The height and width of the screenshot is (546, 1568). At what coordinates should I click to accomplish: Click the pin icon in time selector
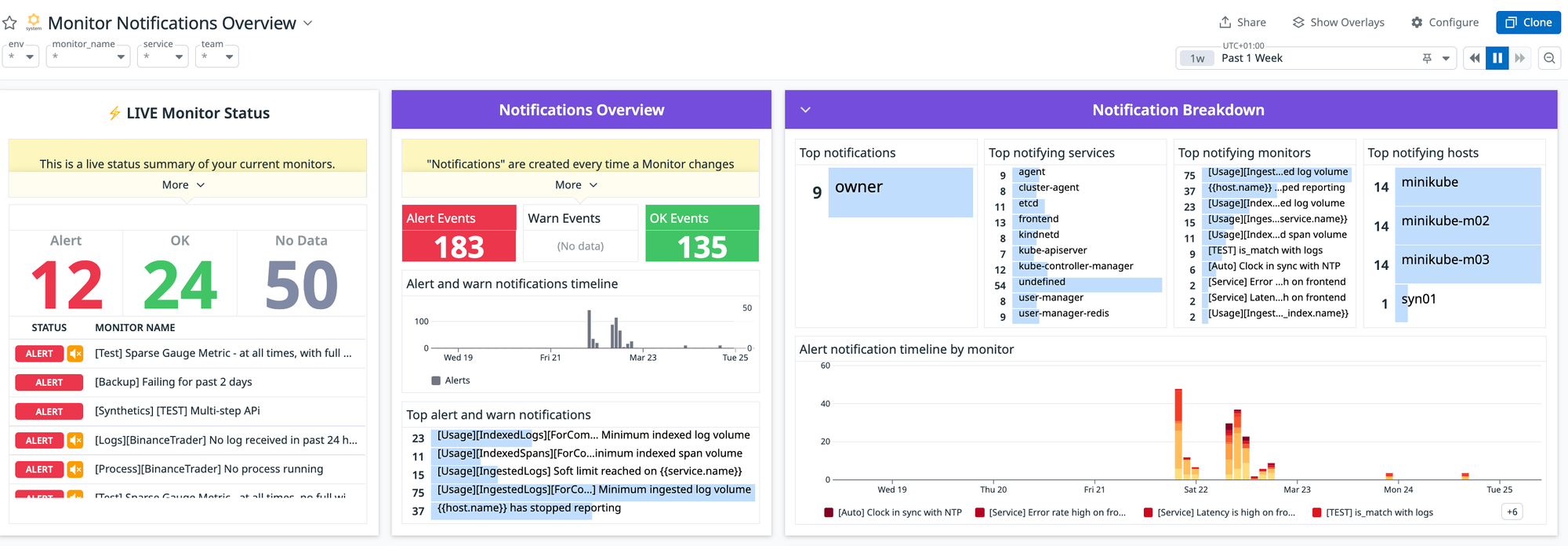[x=1427, y=58]
